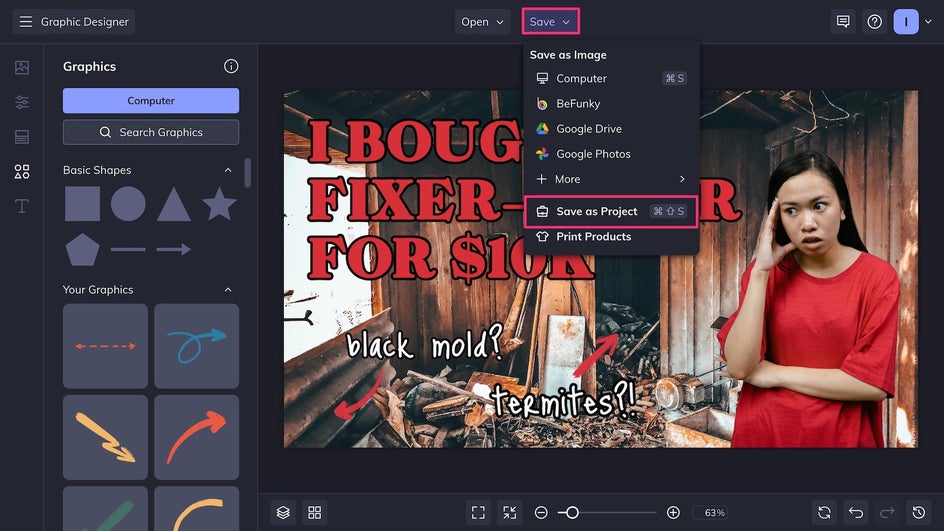Select the Graphics sidebar tab
The height and width of the screenshot is (531, 944).
pos(22,172)
